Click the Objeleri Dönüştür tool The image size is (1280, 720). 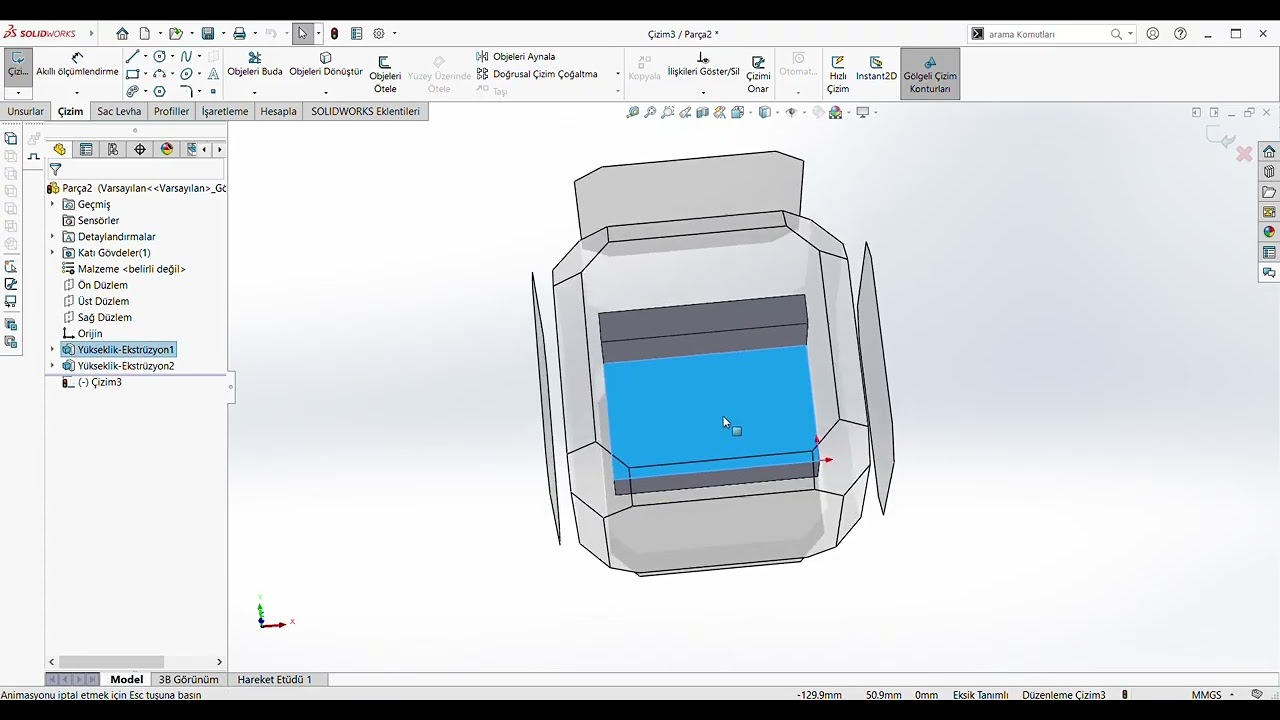coord(326,65)
